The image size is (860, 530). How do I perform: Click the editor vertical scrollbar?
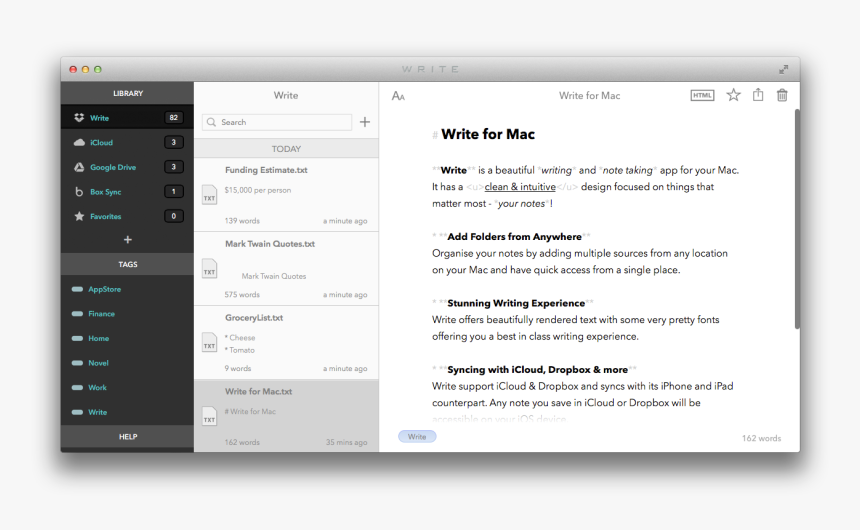pos(797,219)
